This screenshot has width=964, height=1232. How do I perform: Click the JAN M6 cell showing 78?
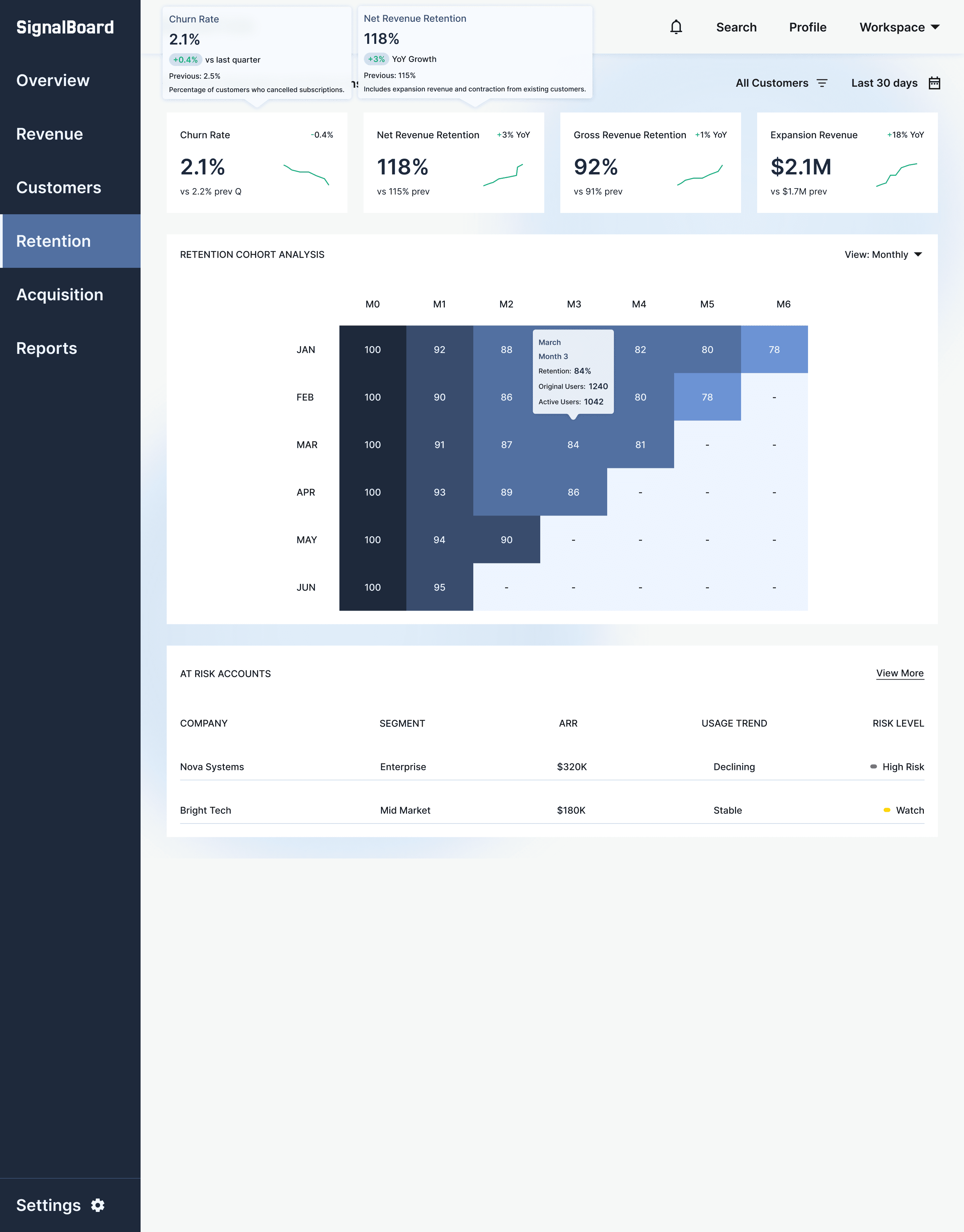(774, 349)
